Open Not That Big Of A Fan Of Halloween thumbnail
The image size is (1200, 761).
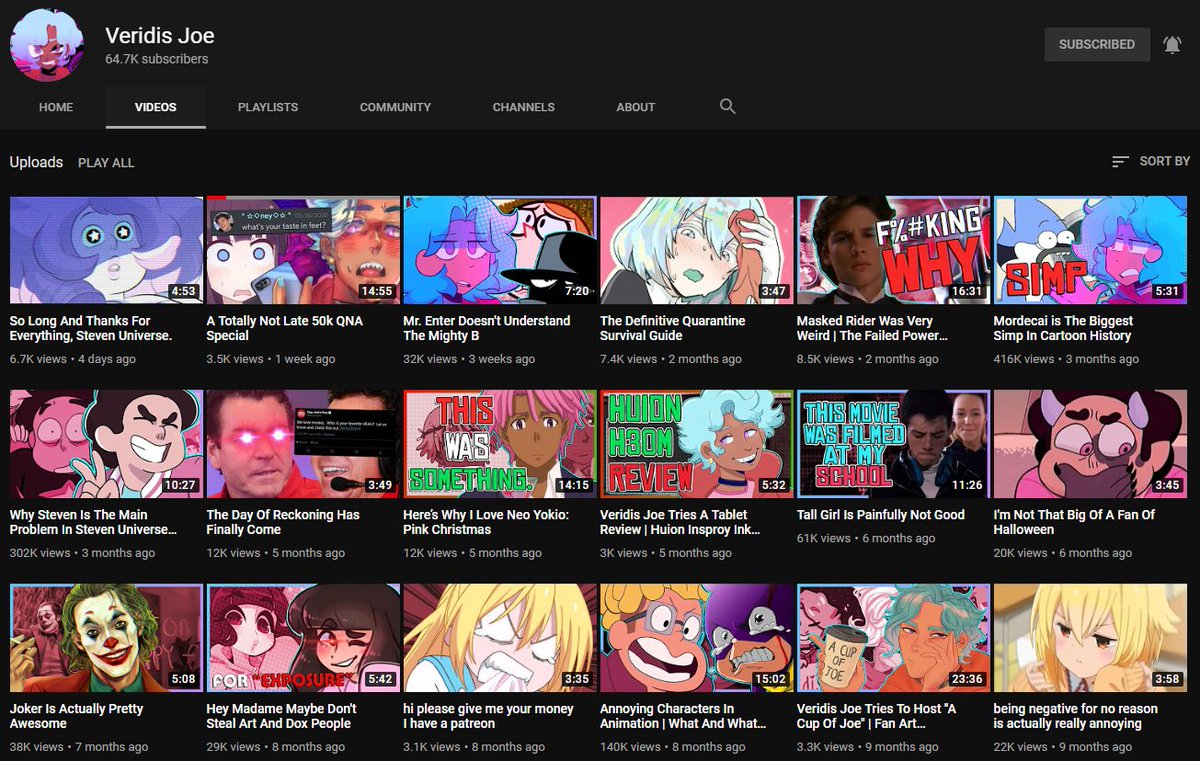[x=1090, y=444]
